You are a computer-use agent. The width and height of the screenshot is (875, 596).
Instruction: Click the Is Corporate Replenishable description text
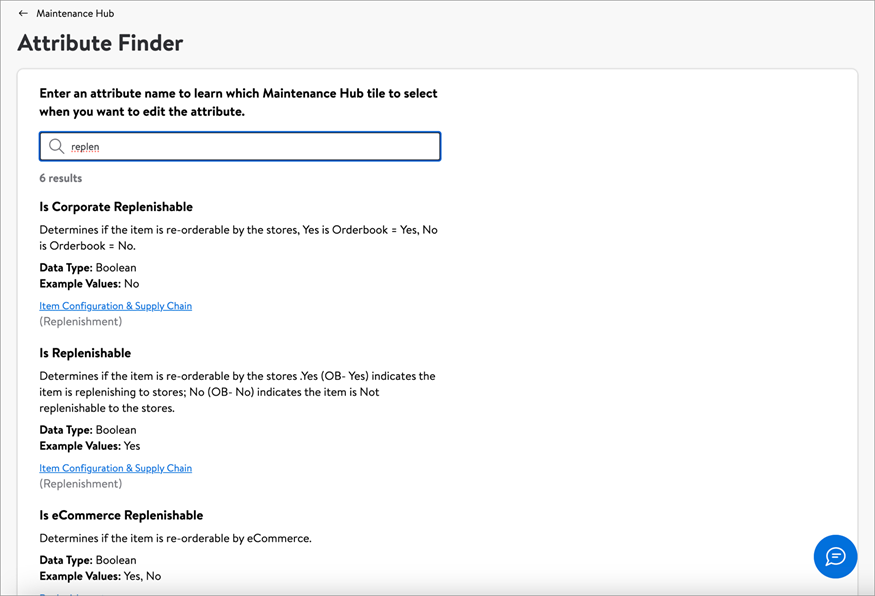[238, 237]
